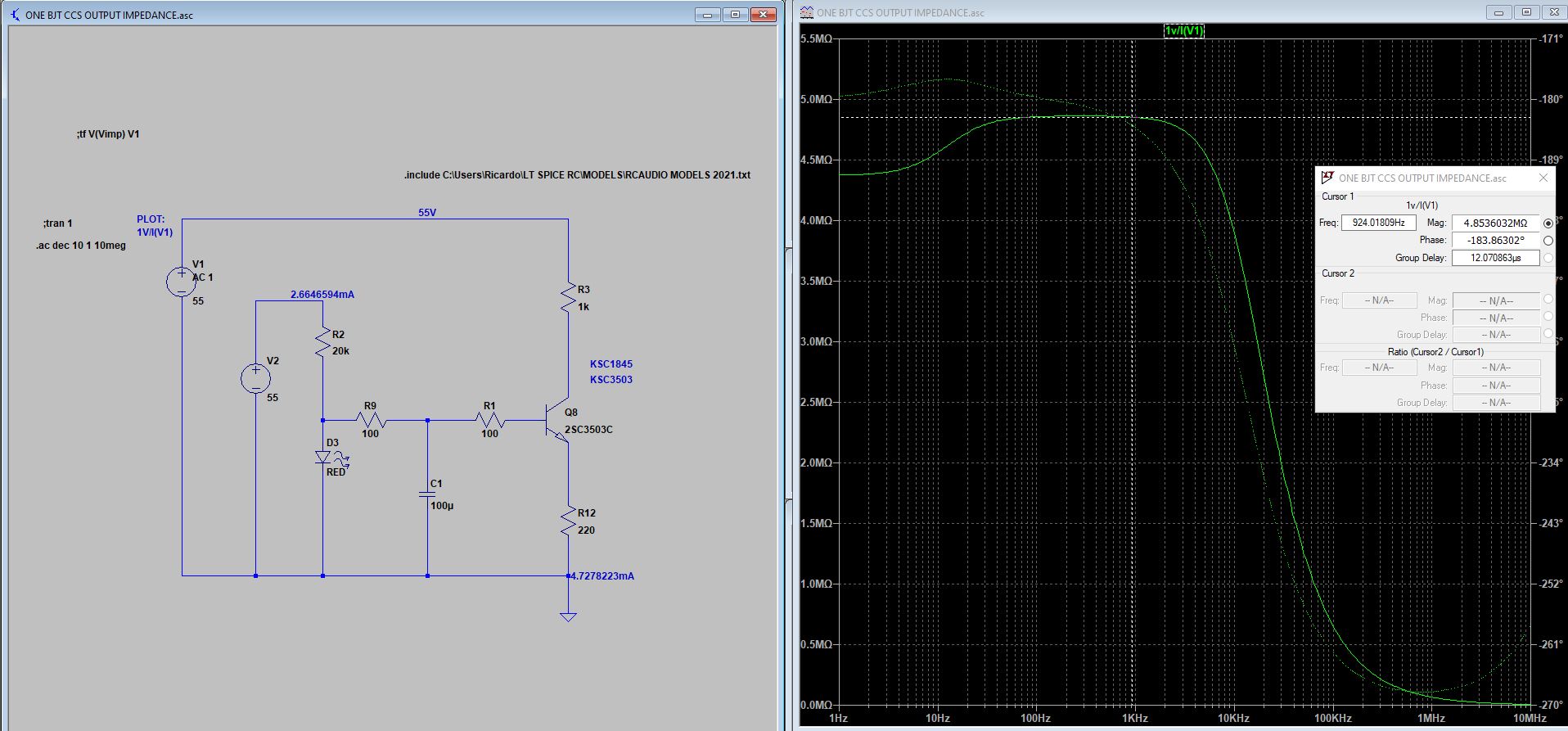Click the Cursor 1 Phase field -183.86302°

point(1495,241)
